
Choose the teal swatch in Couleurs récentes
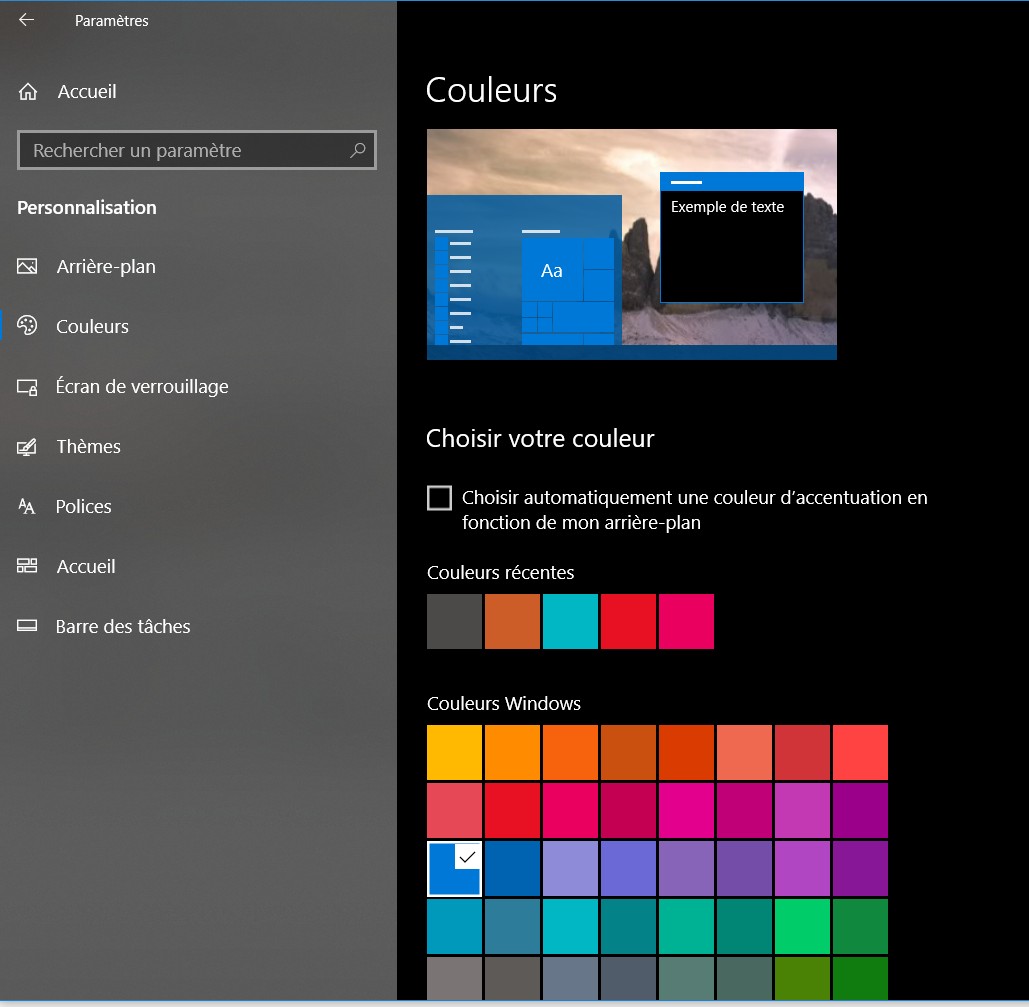(x=570, y=621)
